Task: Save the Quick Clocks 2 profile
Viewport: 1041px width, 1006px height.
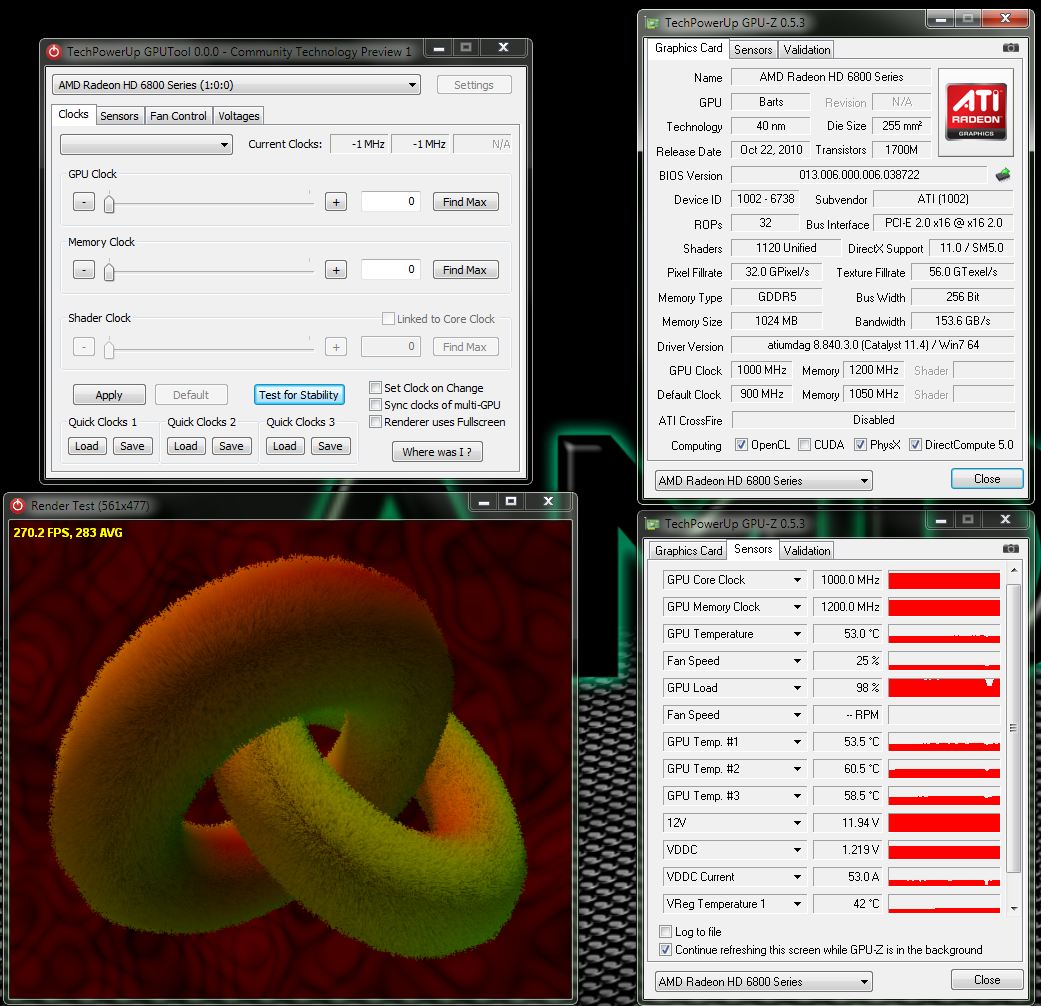Action: coord(231,446)
